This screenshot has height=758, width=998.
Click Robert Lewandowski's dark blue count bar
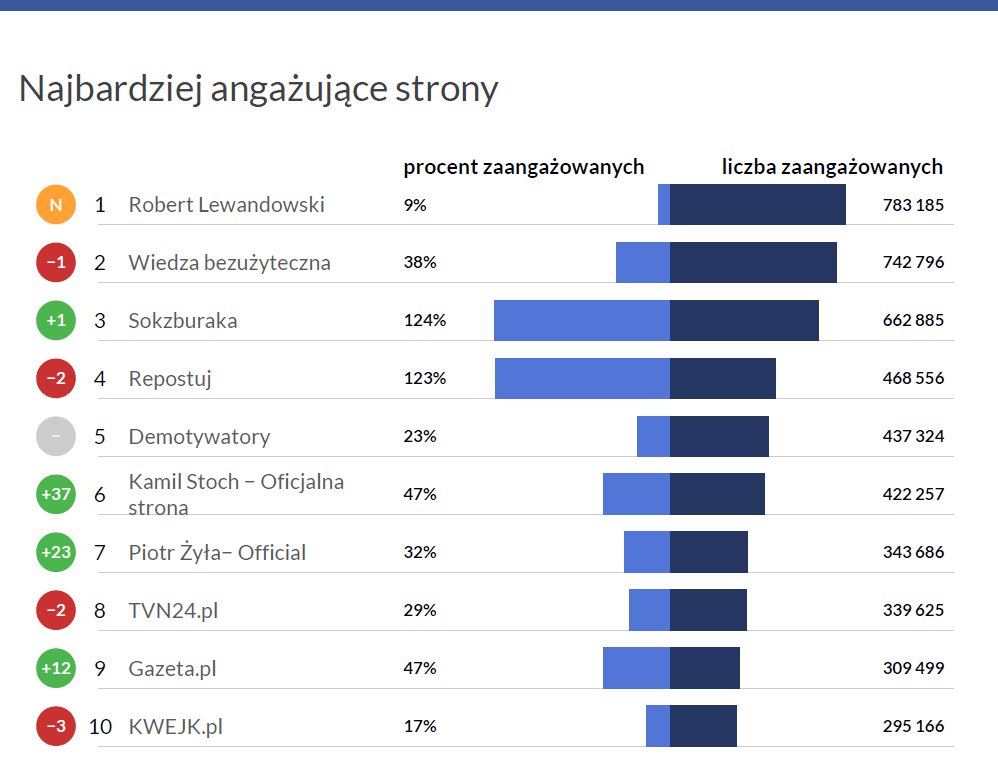[757, 205]
